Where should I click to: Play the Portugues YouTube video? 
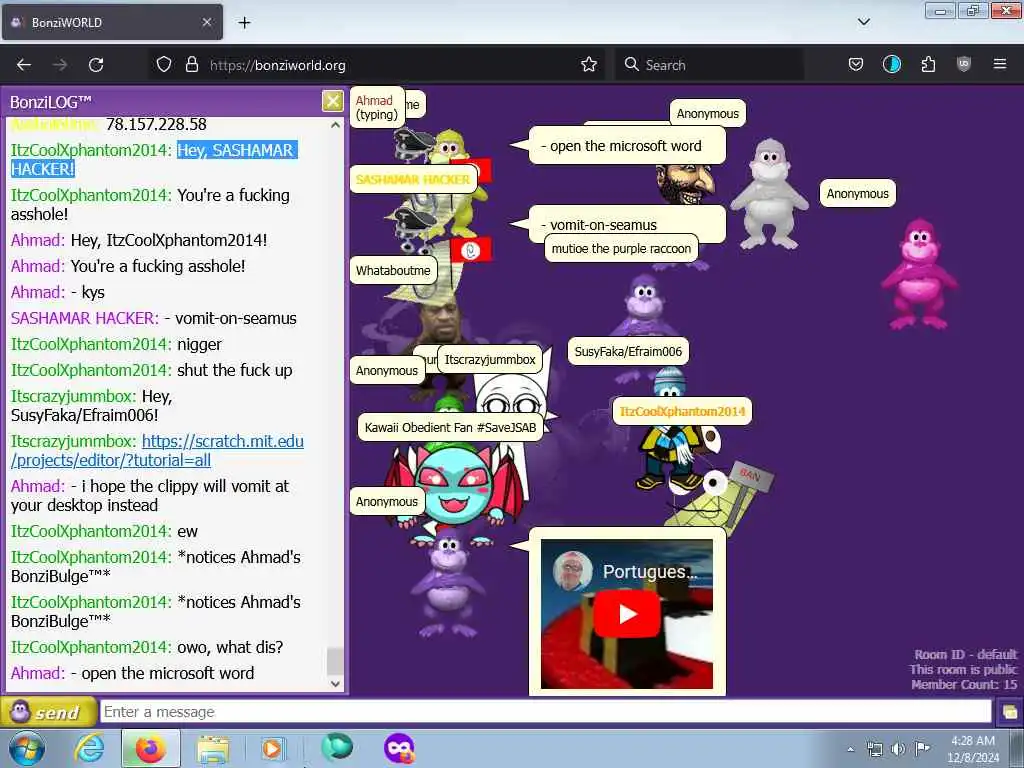pyautogui.click(x=627, y=613)
